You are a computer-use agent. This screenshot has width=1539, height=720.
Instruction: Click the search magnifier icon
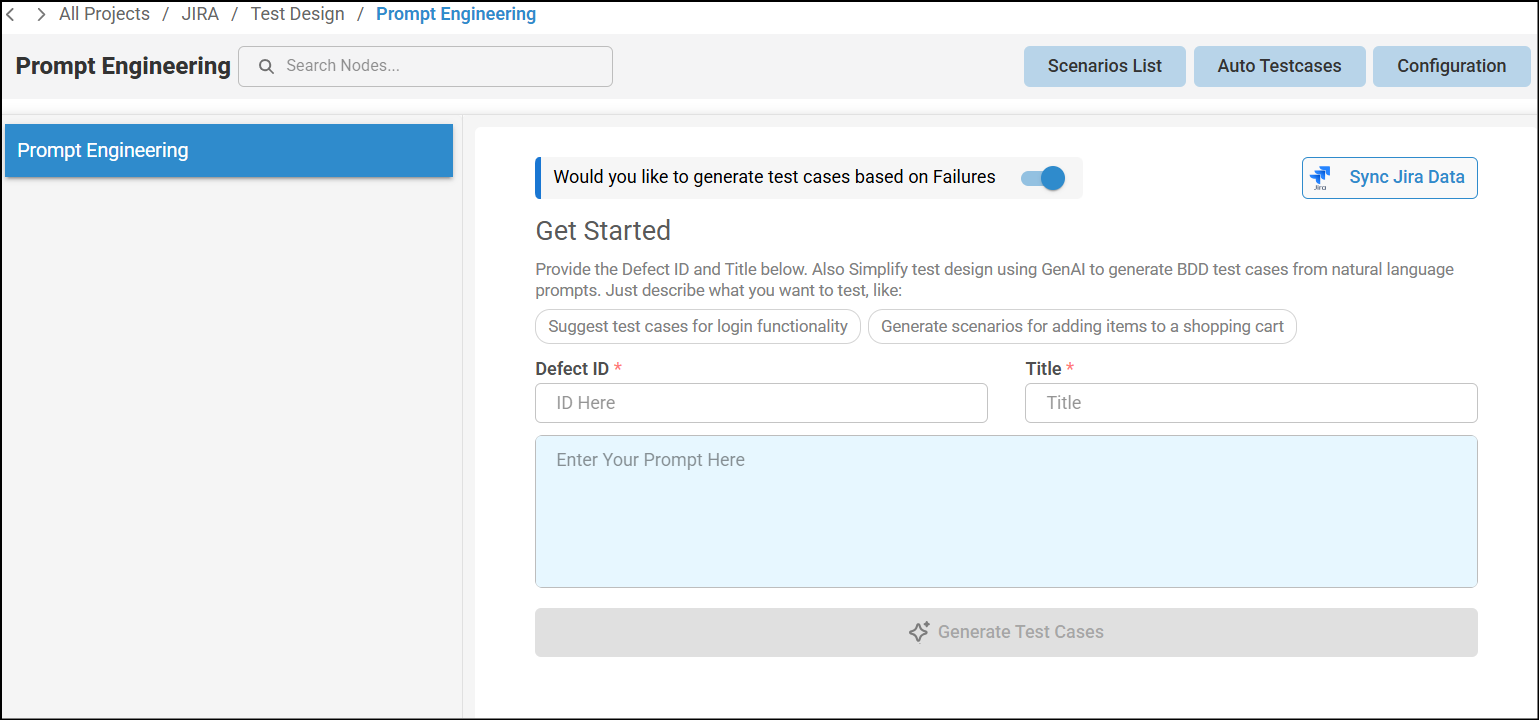266,66
